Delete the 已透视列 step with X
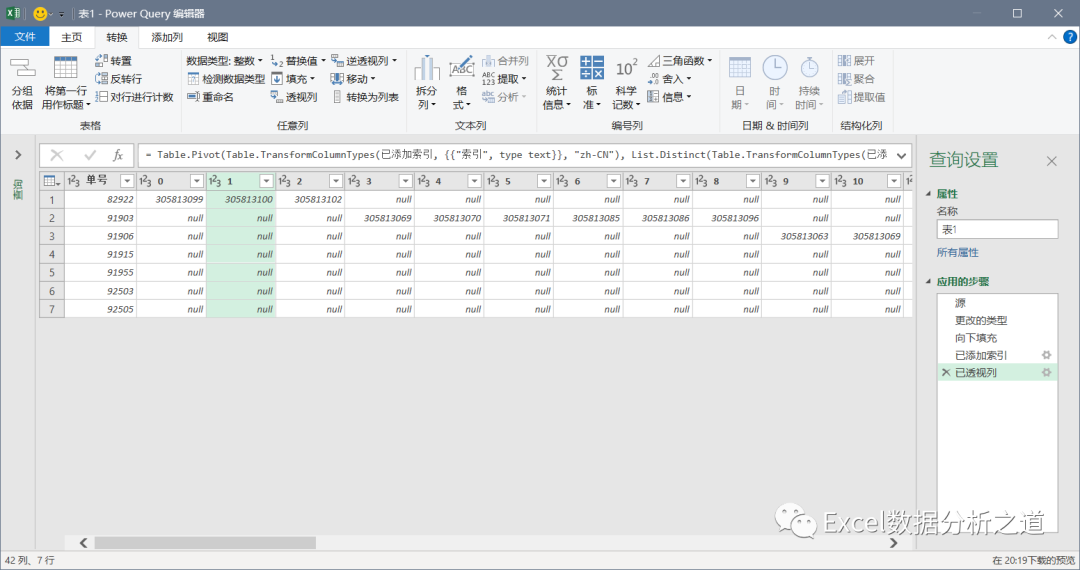 click(946, 372)
